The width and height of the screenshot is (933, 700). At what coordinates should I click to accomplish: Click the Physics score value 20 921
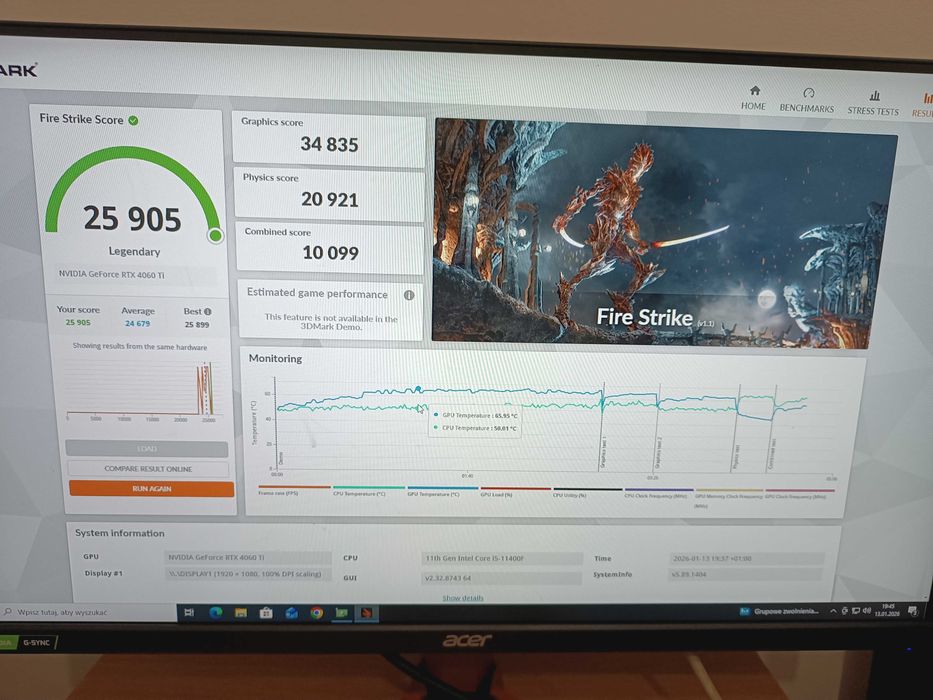(x=330, y=199)
